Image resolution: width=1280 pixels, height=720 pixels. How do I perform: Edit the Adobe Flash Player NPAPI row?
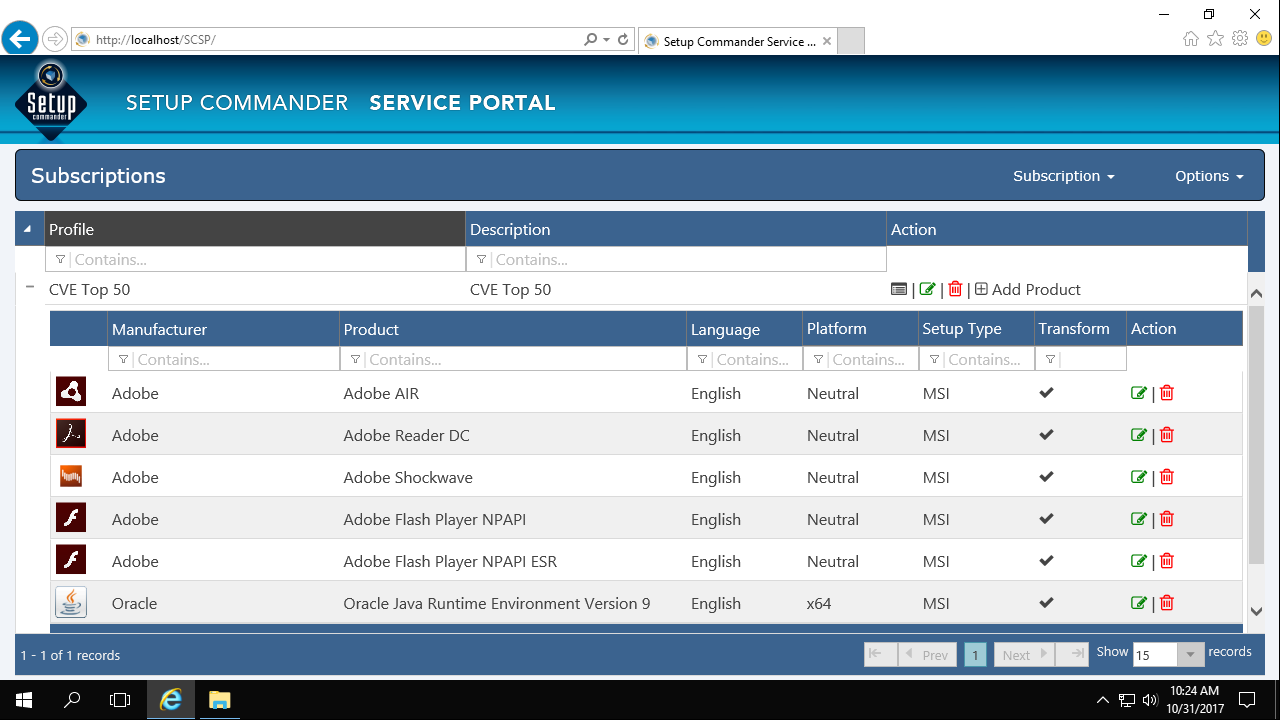(x=1139, y=519)
